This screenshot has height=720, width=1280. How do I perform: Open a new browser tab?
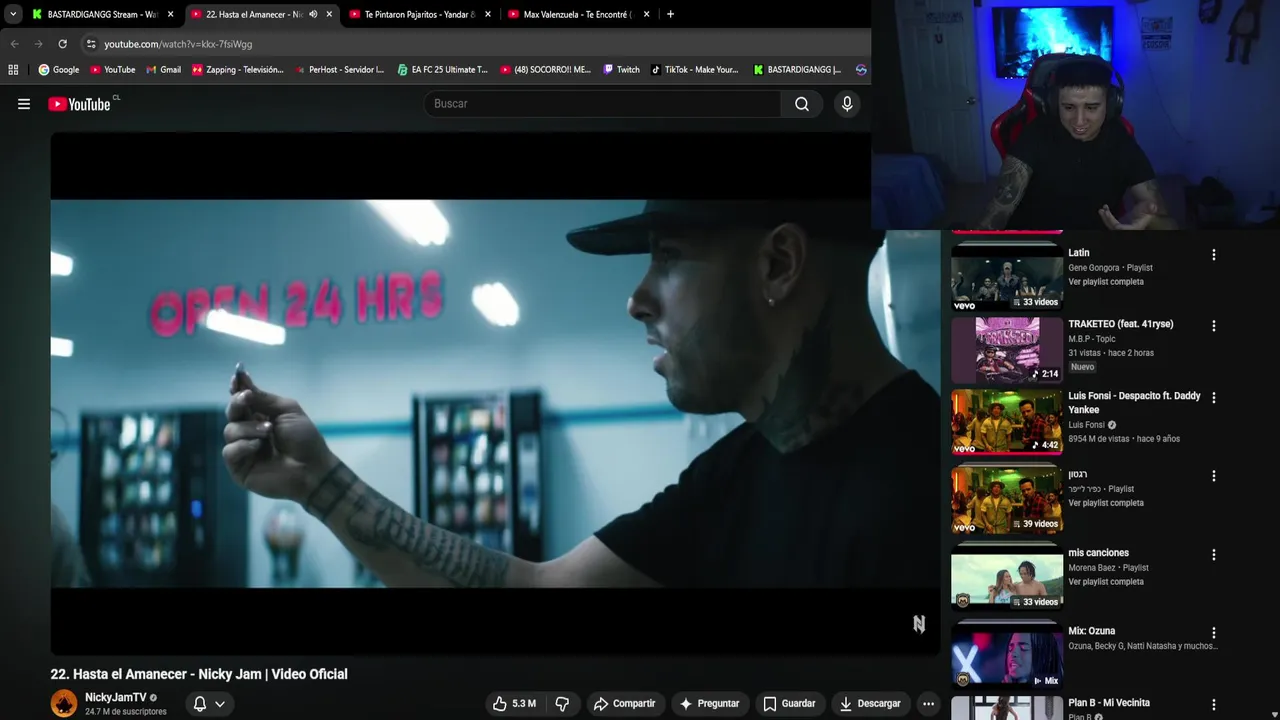[x=670, y=14]
